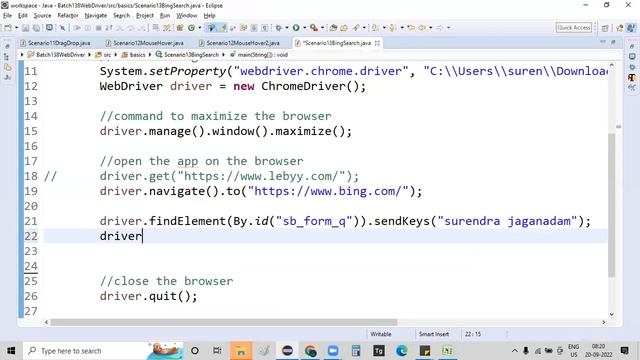Screen dimensions: 640x360
Task: Open the Search menu
Action: (121, 16)
